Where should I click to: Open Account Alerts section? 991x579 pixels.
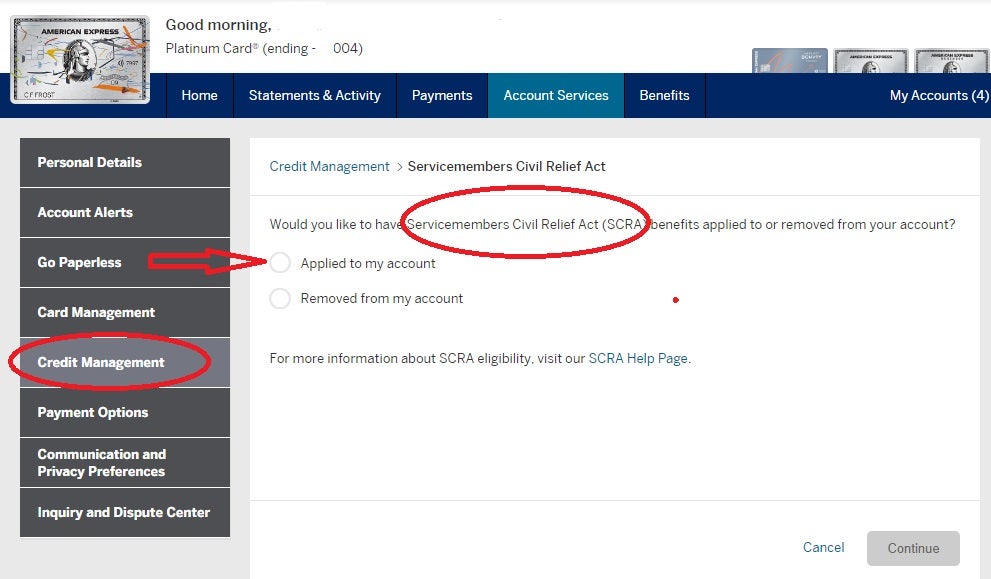coord(125,212)
